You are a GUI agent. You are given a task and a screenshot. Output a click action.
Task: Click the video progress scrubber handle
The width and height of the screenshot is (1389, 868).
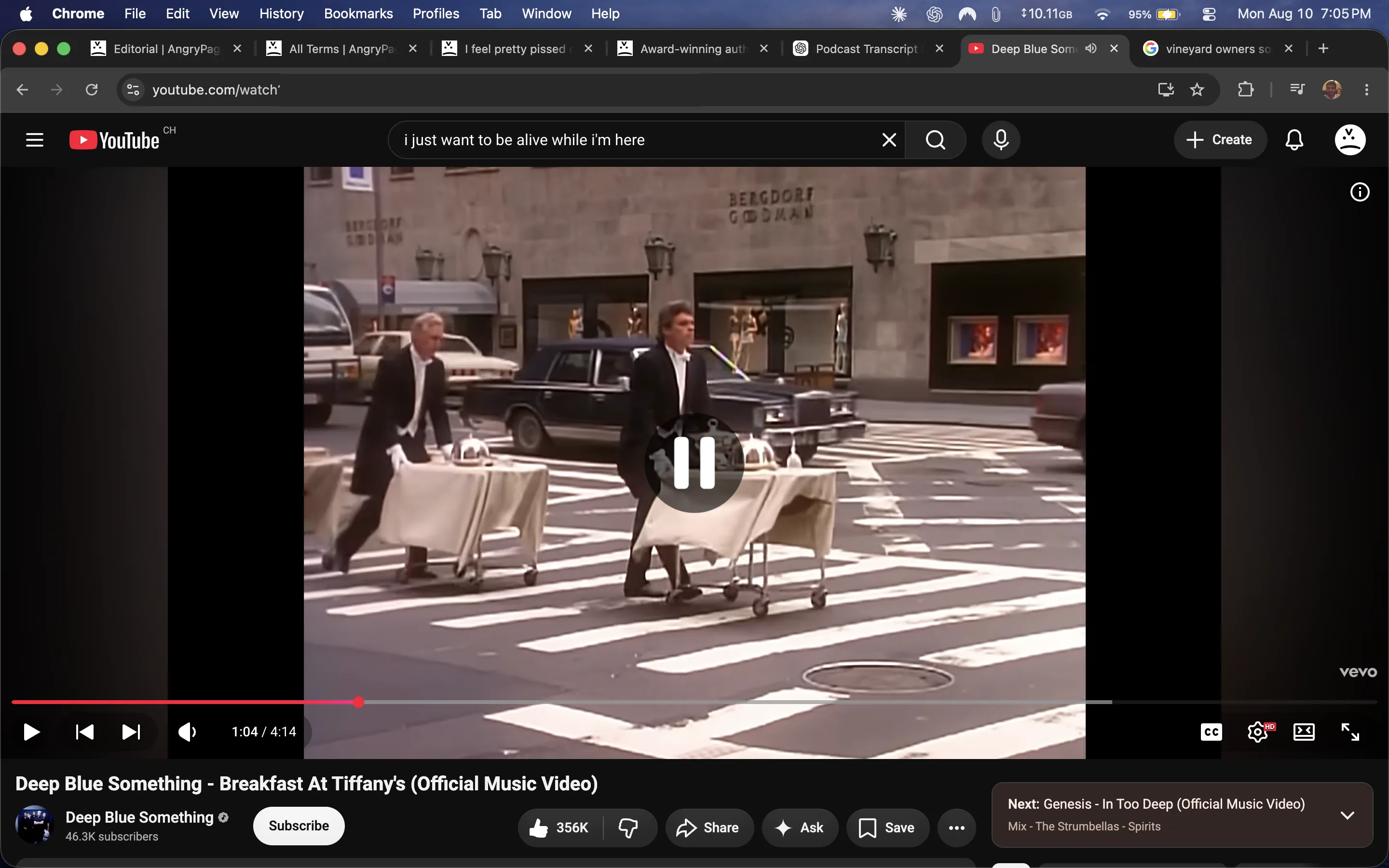click(359, 702)
